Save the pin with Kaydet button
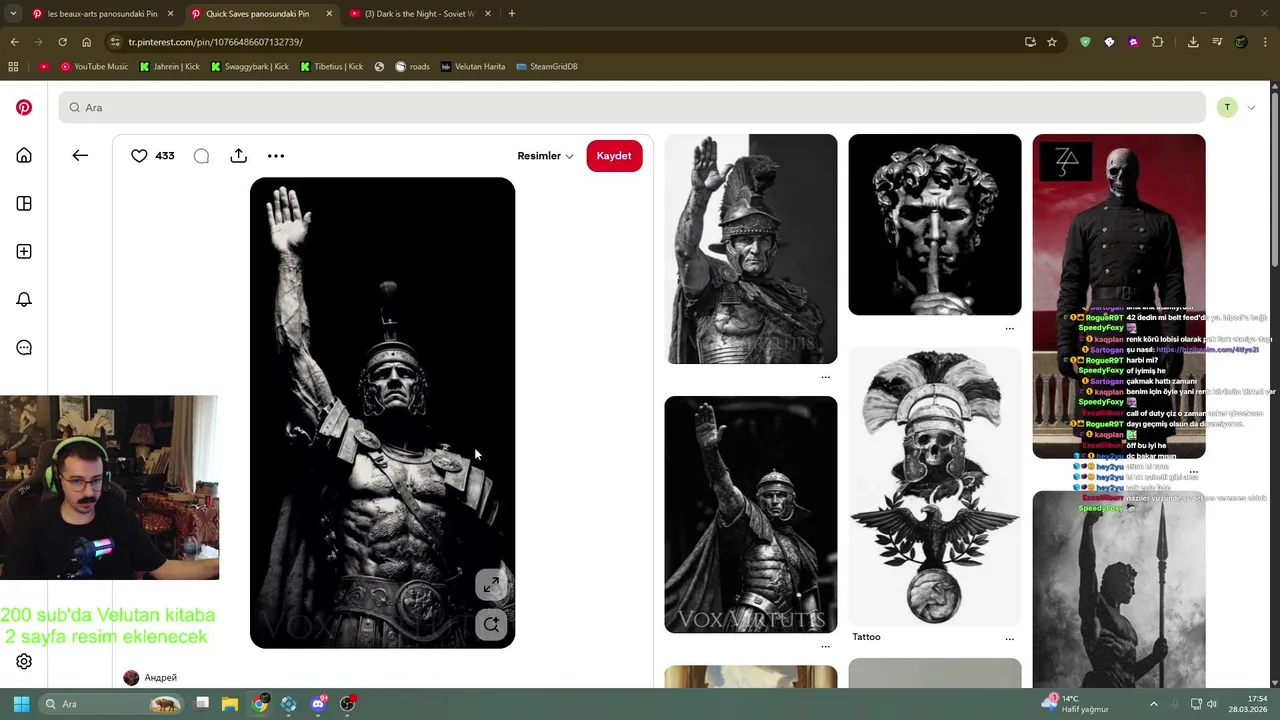 click(x=614, y=156)
